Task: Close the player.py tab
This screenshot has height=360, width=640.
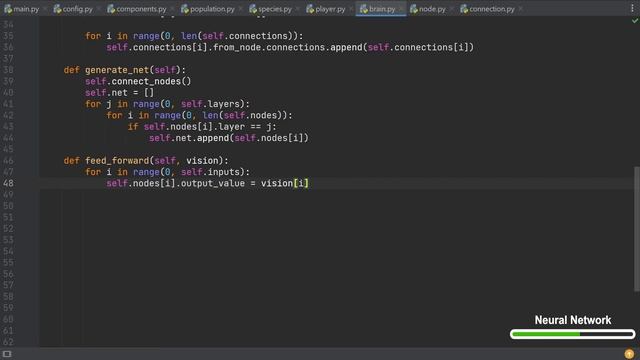Action: tap(351, 9)
